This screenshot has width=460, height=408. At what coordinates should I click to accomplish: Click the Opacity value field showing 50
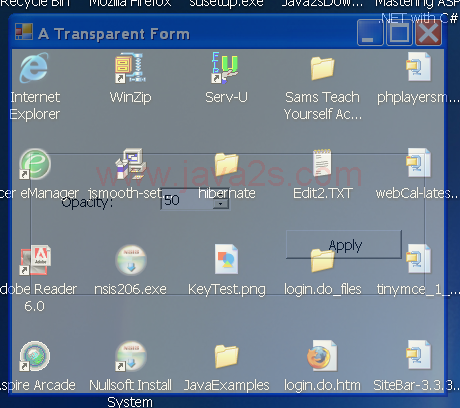click(187, 199)
